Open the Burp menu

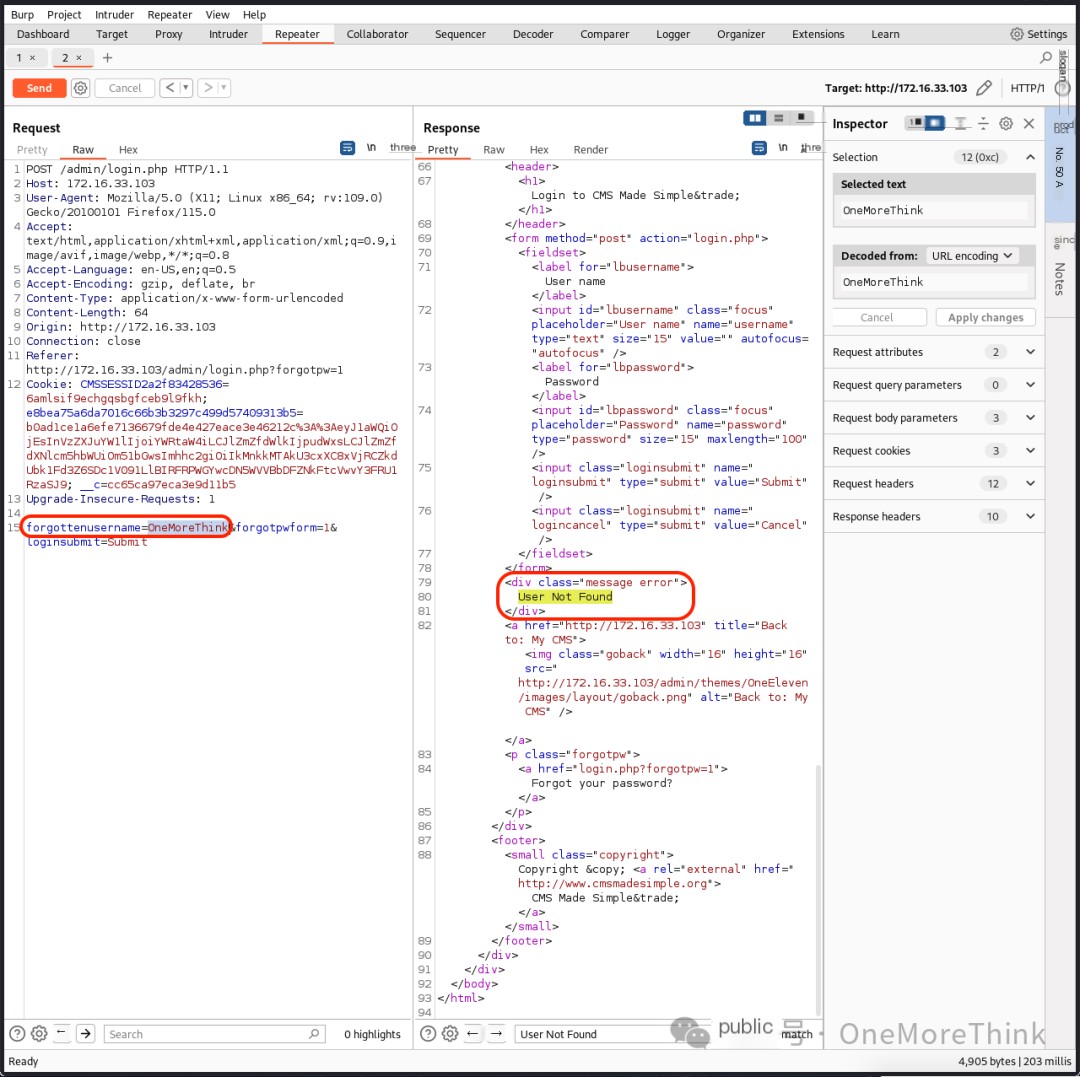click(x=22, y=14)
